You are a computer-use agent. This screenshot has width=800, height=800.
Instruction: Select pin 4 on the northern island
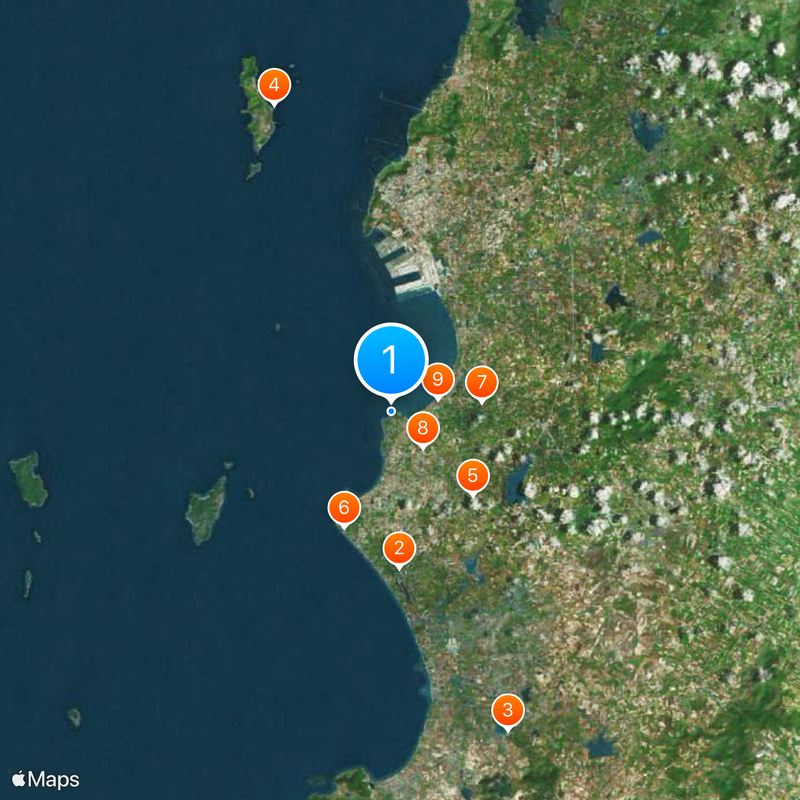tap(274, 85)
